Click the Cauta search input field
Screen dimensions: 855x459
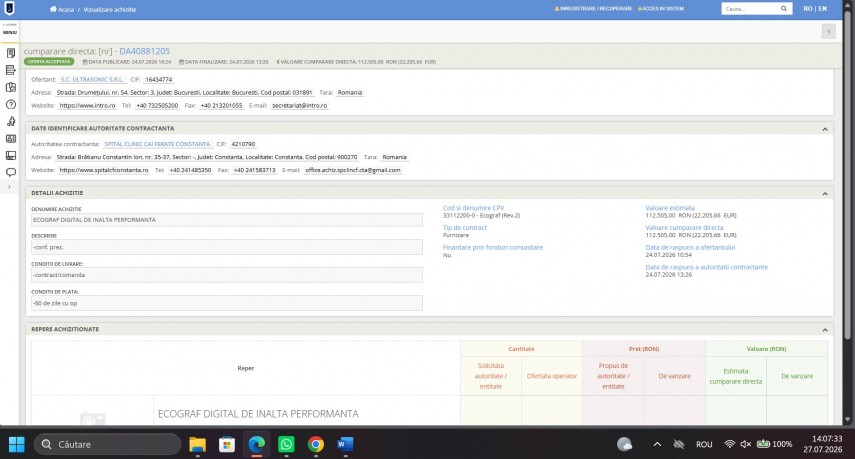click(x=750, y=9)
